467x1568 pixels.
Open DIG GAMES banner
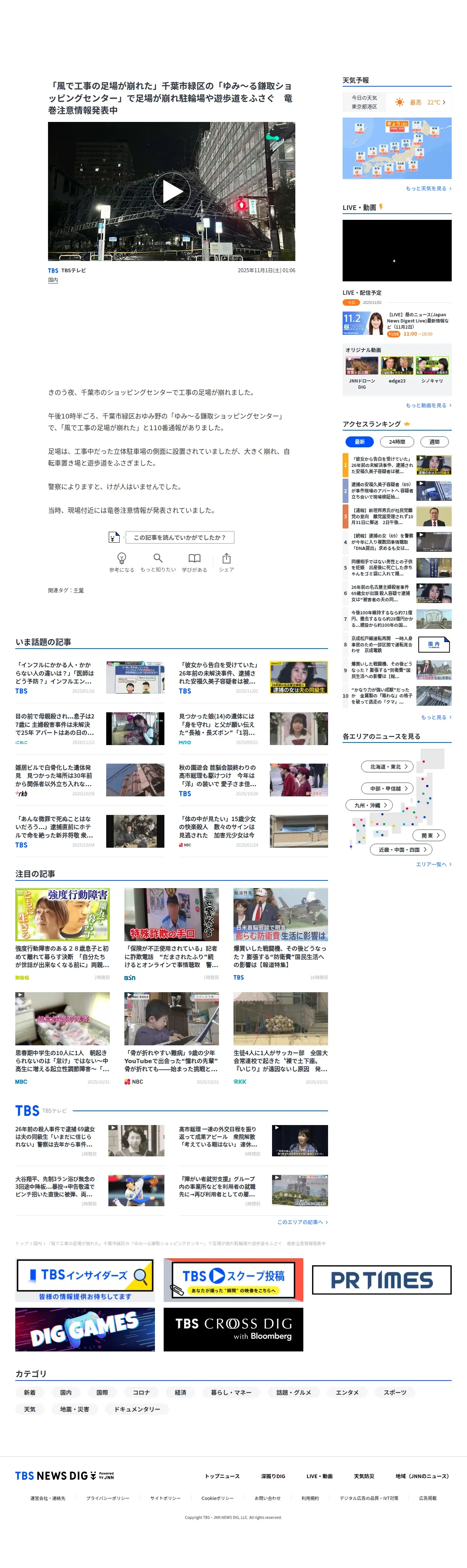click(84, 1330)
